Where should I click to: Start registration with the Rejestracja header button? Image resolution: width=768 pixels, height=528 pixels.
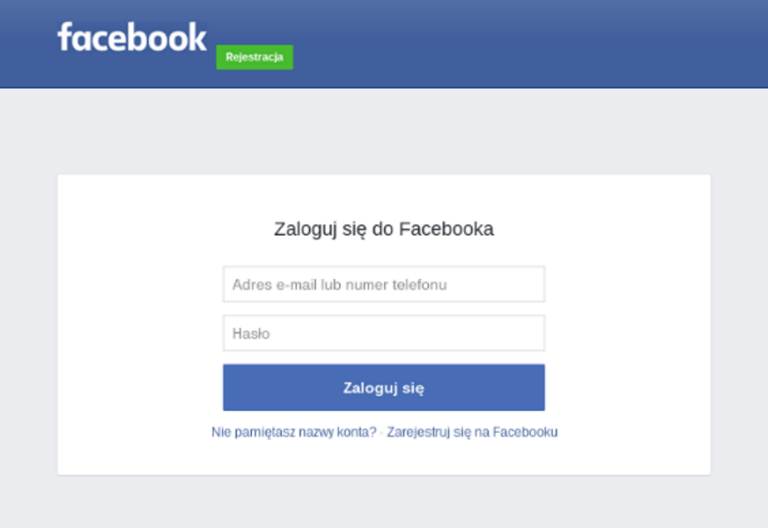pyautogui.click(x=255, y=57)
